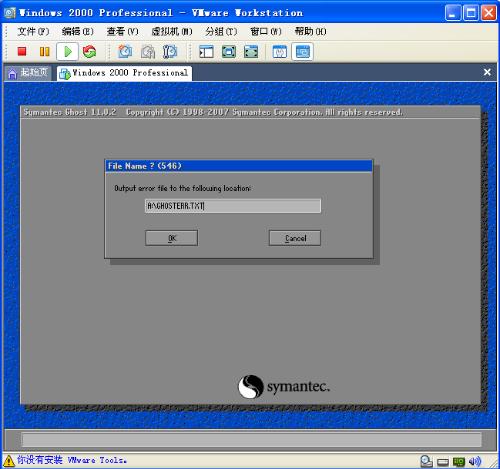Image resolution: width=500 pixels, height=469 pixels.
Task: Open the 分组(T) menu
Action: click(x=221, y=32)
